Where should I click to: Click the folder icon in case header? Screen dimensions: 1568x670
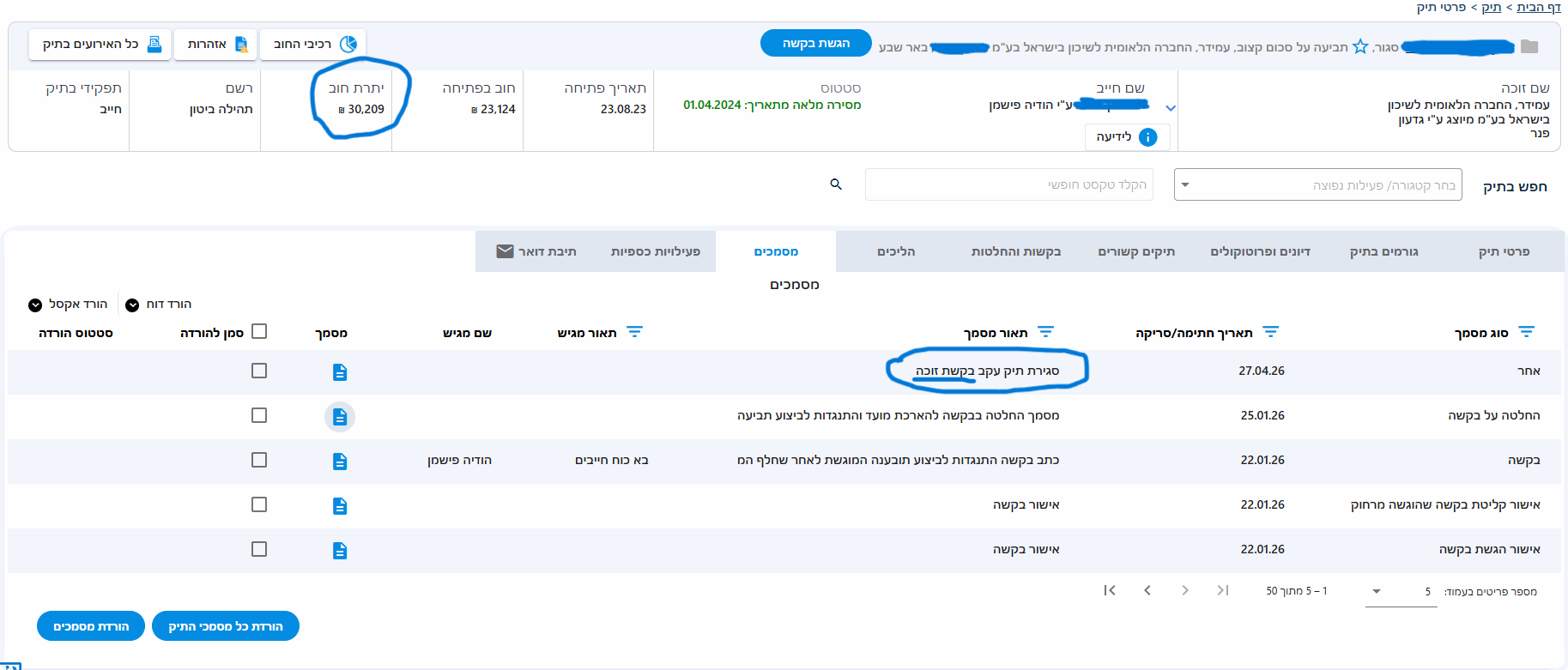(x=1529, y=46)
